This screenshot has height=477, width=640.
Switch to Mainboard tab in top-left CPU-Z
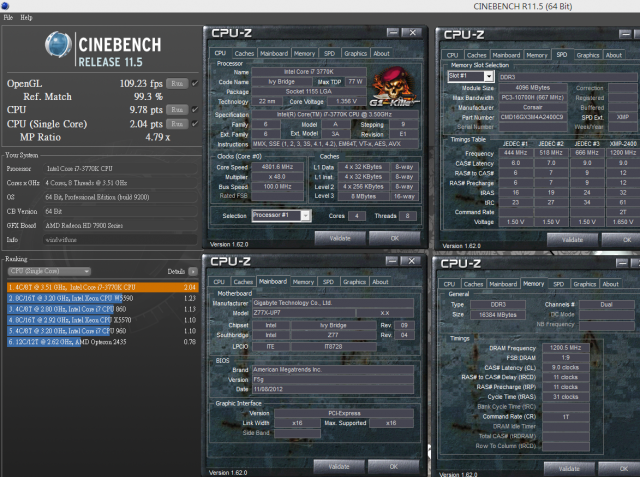click(274, 53)
